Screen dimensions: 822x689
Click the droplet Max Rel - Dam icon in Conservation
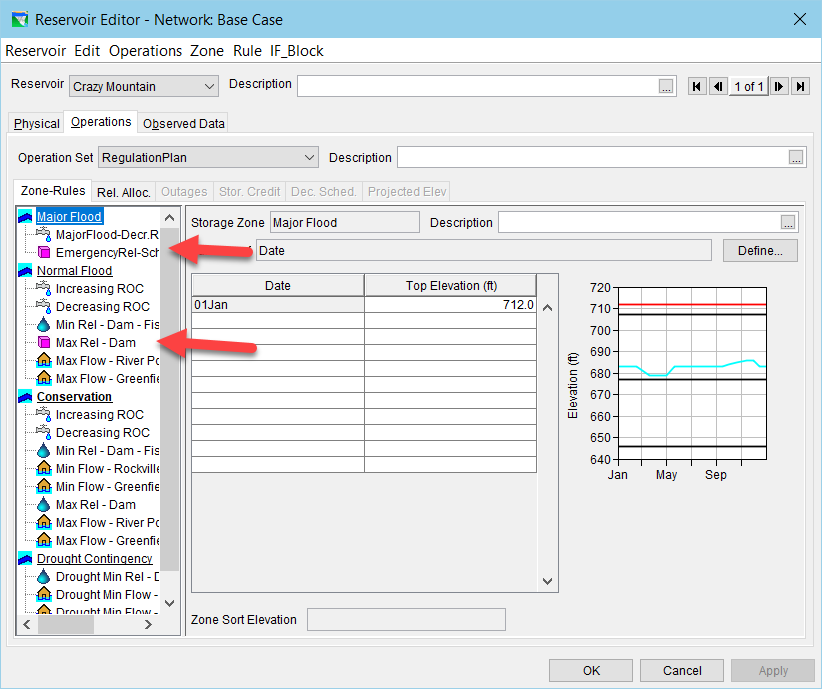coord(44,504)
